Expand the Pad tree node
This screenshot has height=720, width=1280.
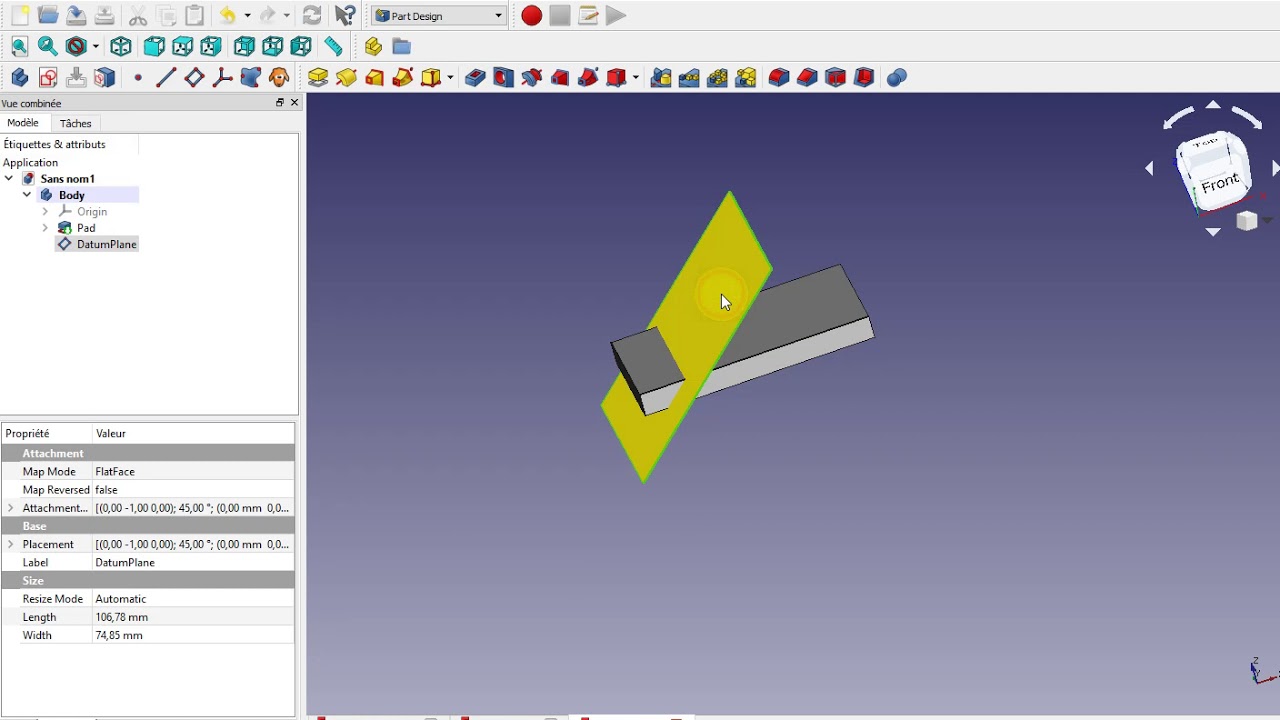[45, 228]
